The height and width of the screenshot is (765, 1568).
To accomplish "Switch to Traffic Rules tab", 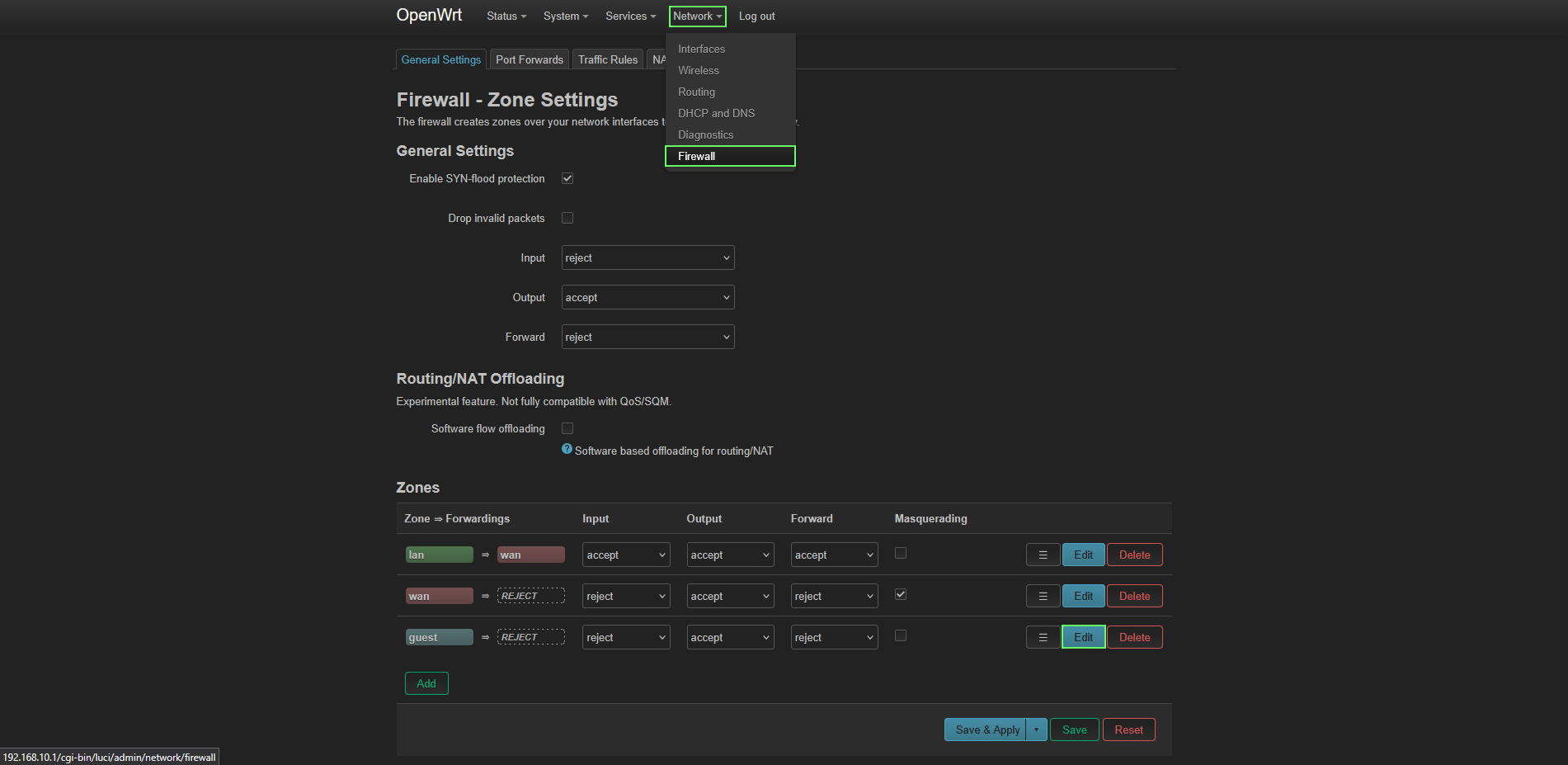I will [x=608, y=59].
